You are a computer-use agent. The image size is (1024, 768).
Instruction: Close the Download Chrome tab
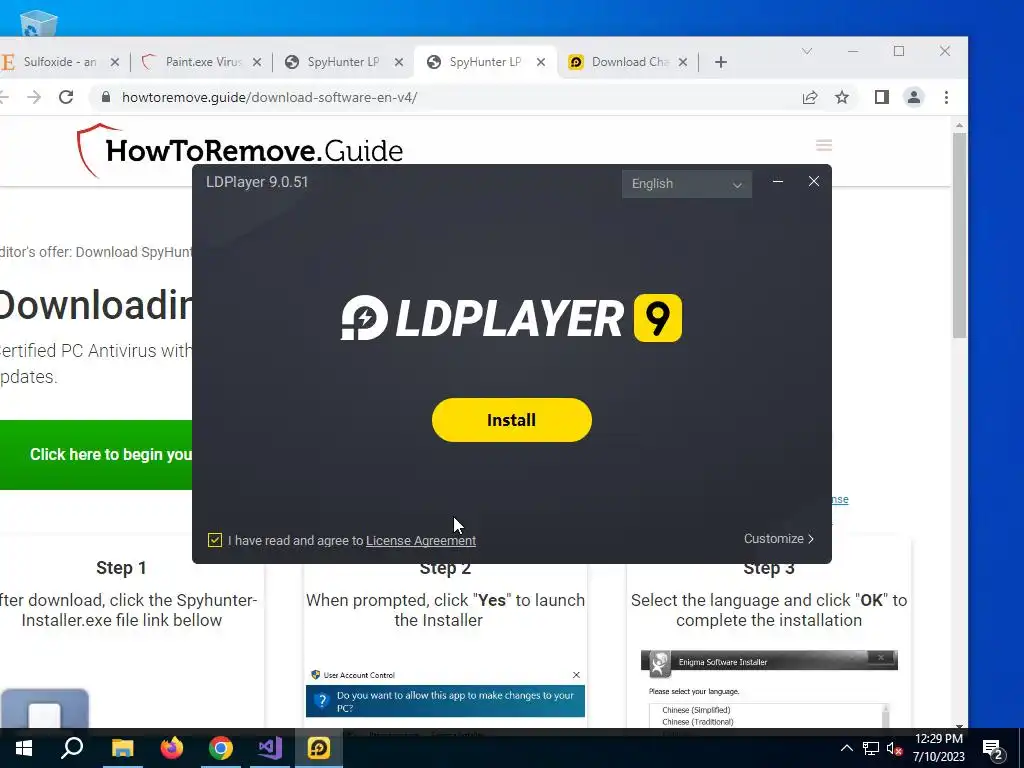click(682, 62)
